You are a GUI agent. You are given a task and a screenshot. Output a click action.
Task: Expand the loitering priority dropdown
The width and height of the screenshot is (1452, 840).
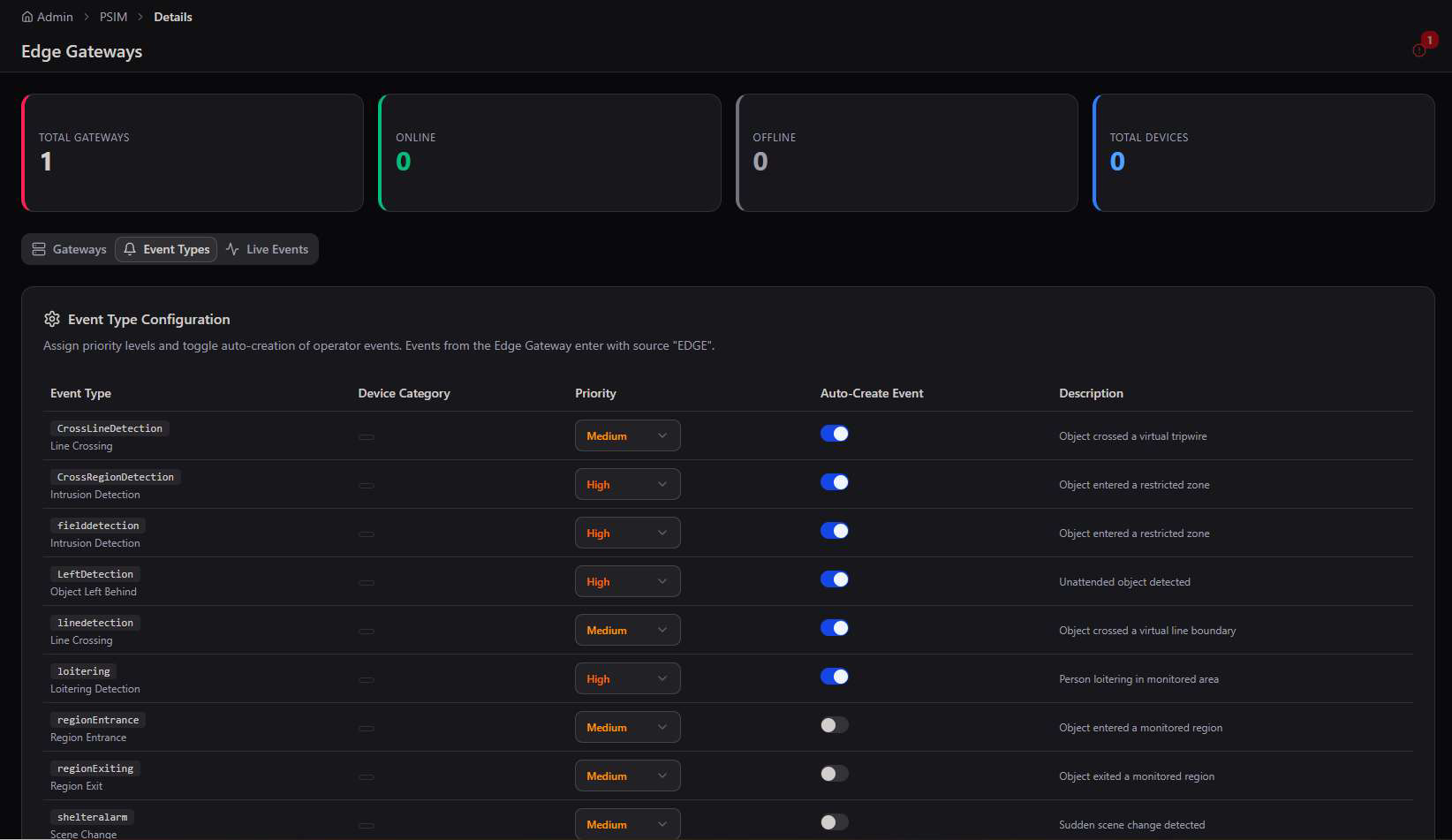(x=628, y=678)
